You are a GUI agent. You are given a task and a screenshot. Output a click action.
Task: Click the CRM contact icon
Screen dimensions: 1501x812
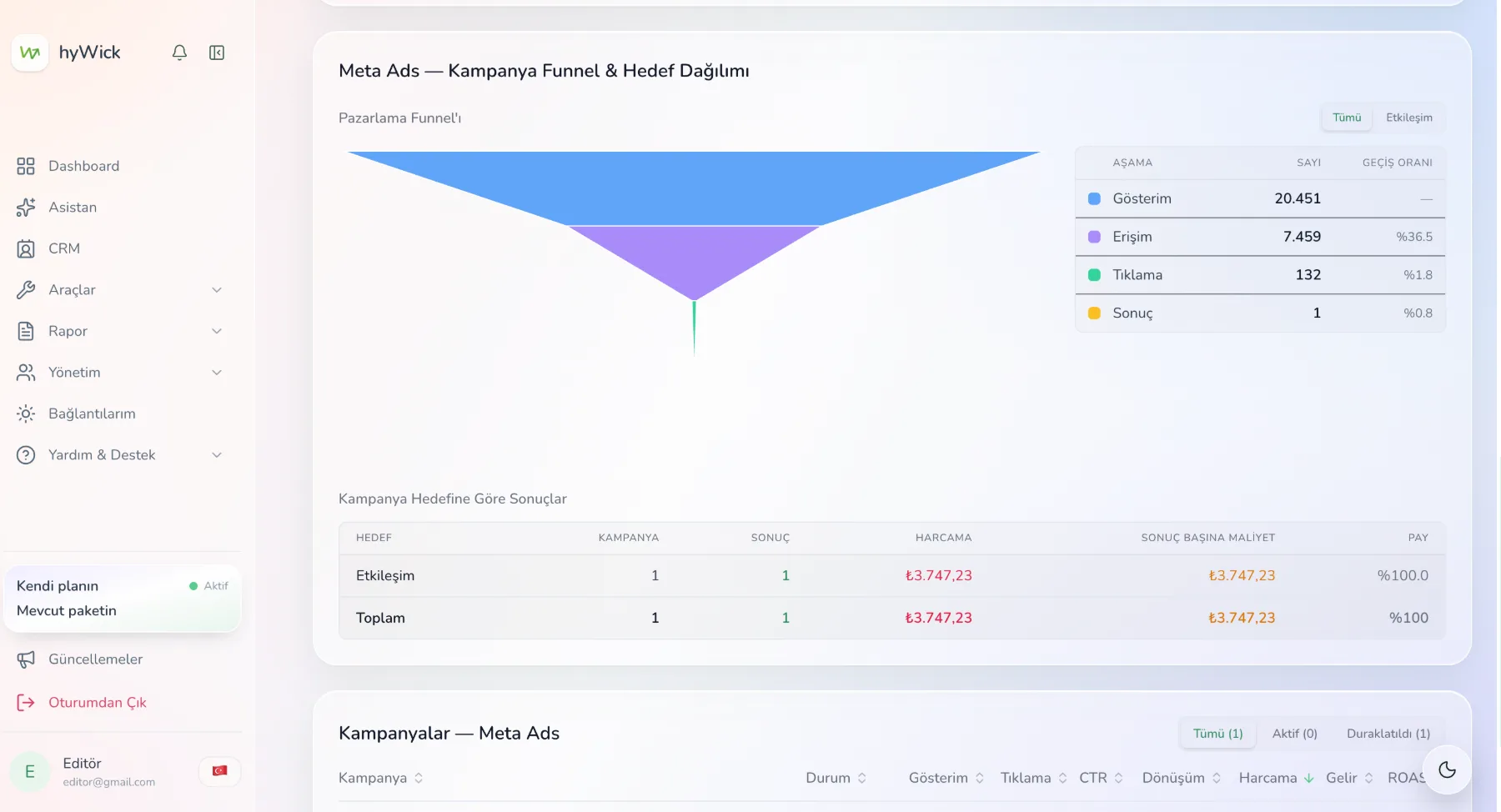click(26, 248)
